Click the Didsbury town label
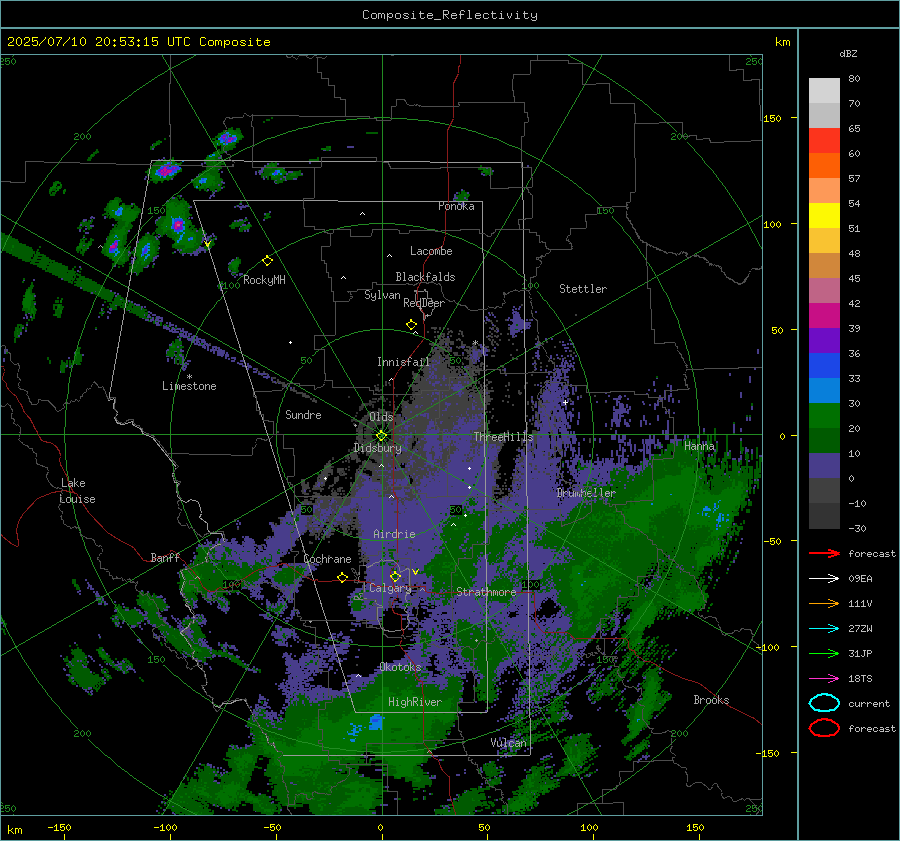 [x=378, y=448]
